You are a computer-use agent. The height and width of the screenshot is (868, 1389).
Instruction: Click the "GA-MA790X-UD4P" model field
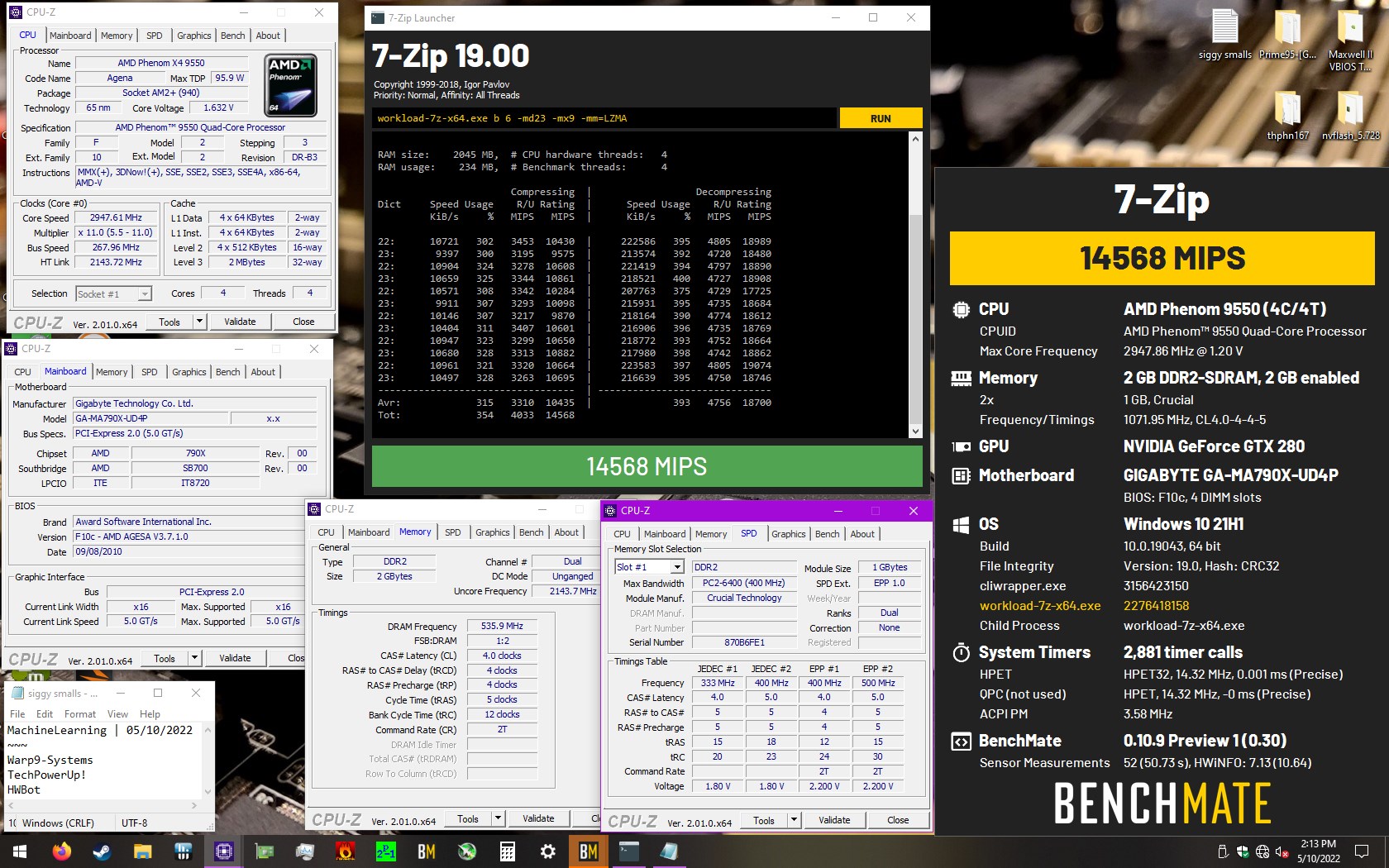pyautogui.click(x=152, y=419)
